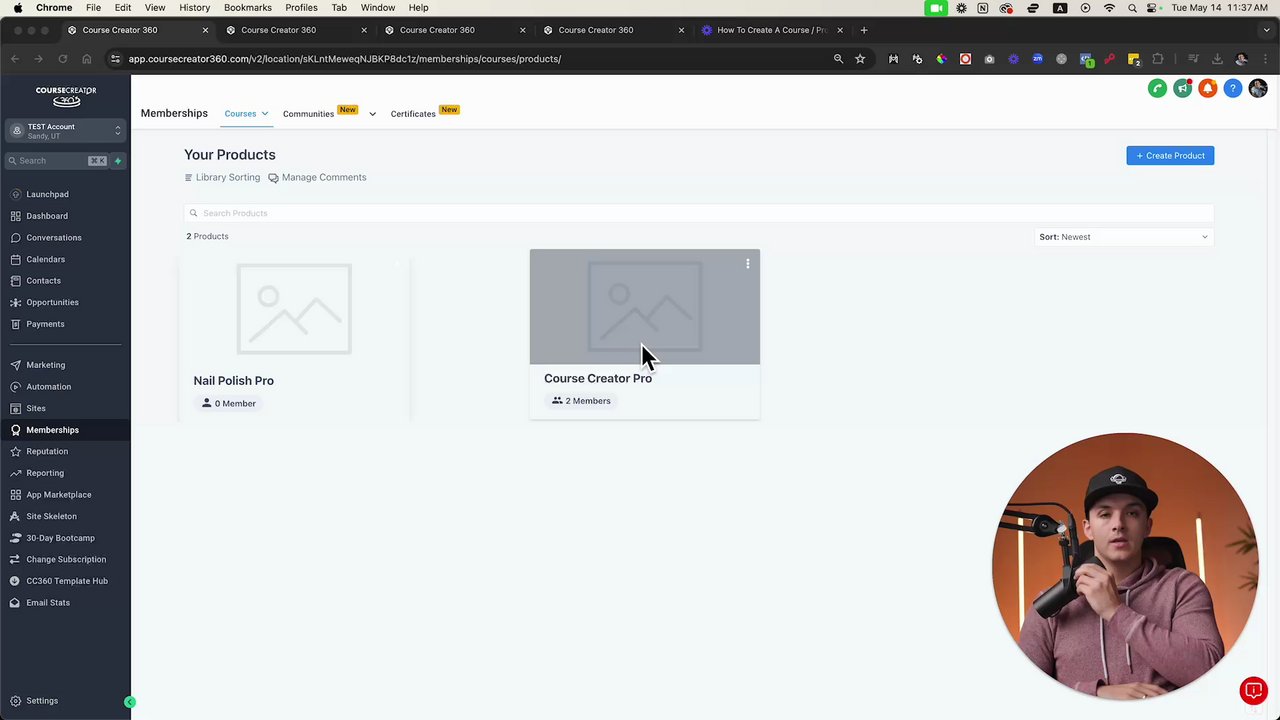The height and width of the screenshot is (720, 1280).
Task: Click the sidebar Search box
Action: (x=55, y=161)
